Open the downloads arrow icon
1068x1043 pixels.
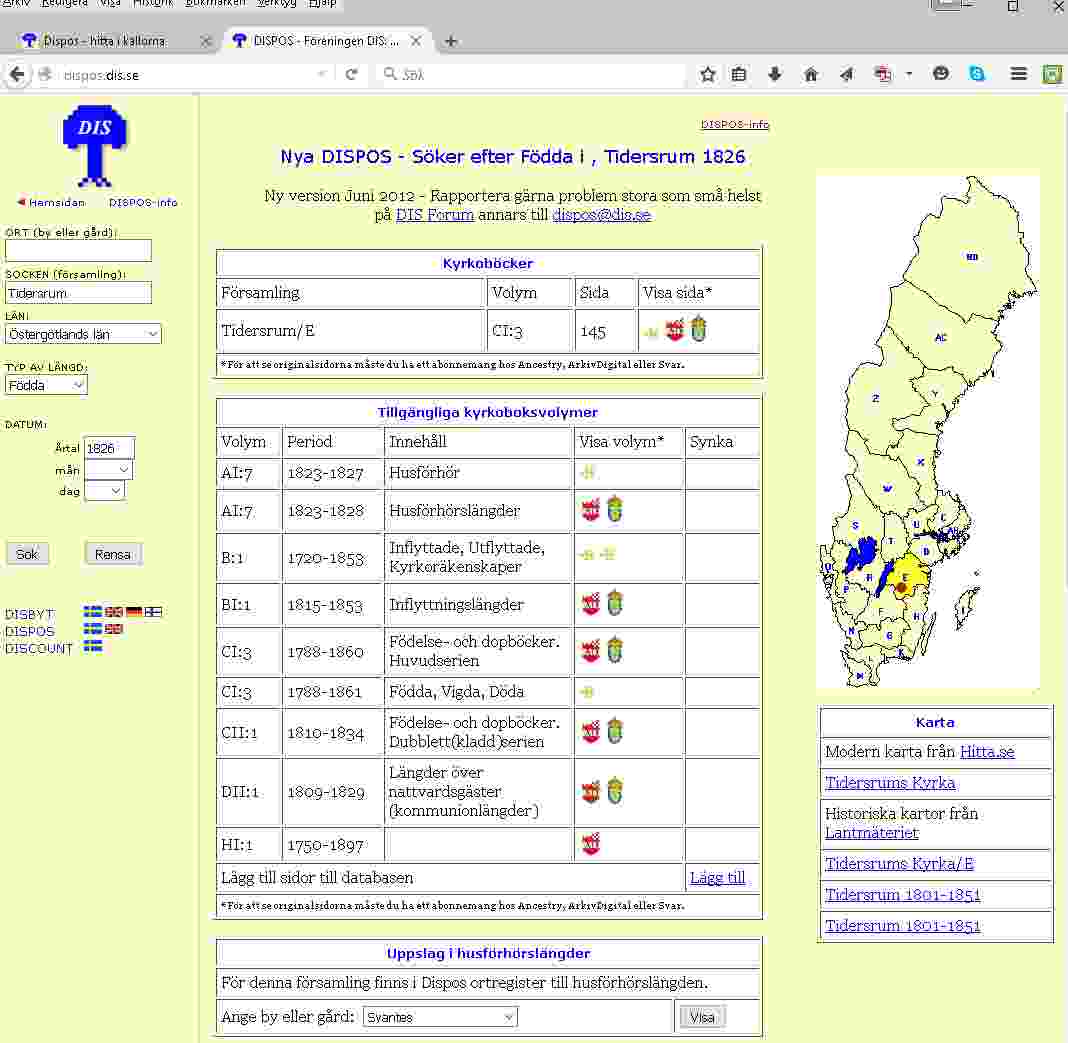click(774, 74)
